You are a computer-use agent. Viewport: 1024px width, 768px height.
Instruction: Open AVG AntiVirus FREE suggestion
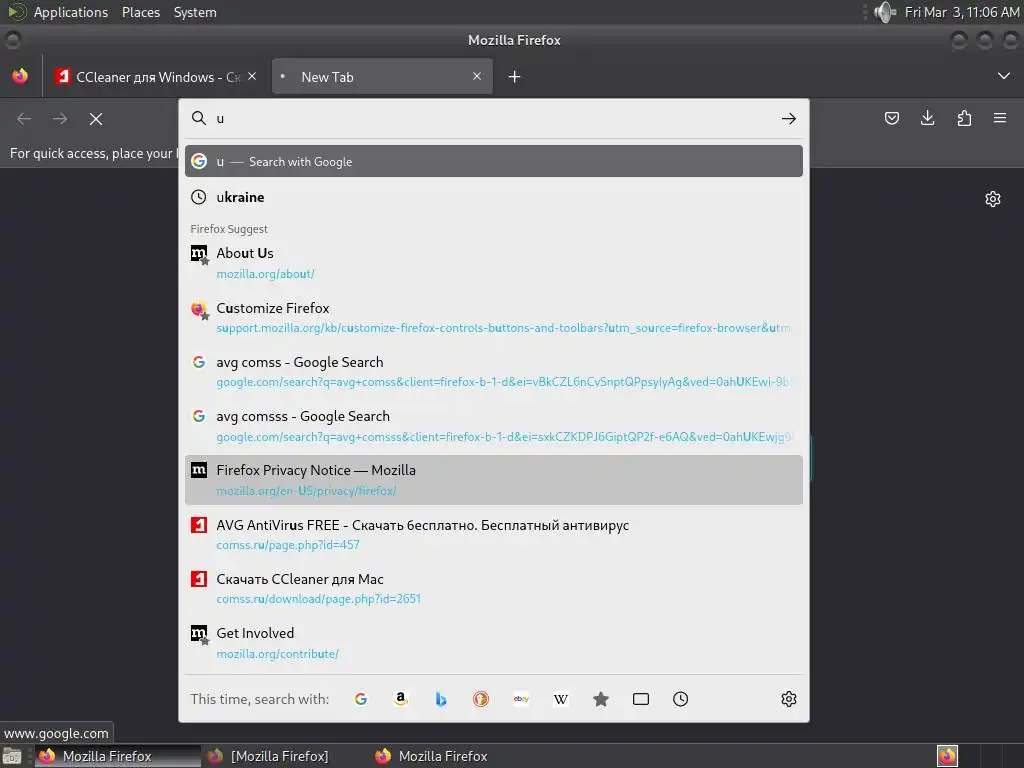point(494,534)
